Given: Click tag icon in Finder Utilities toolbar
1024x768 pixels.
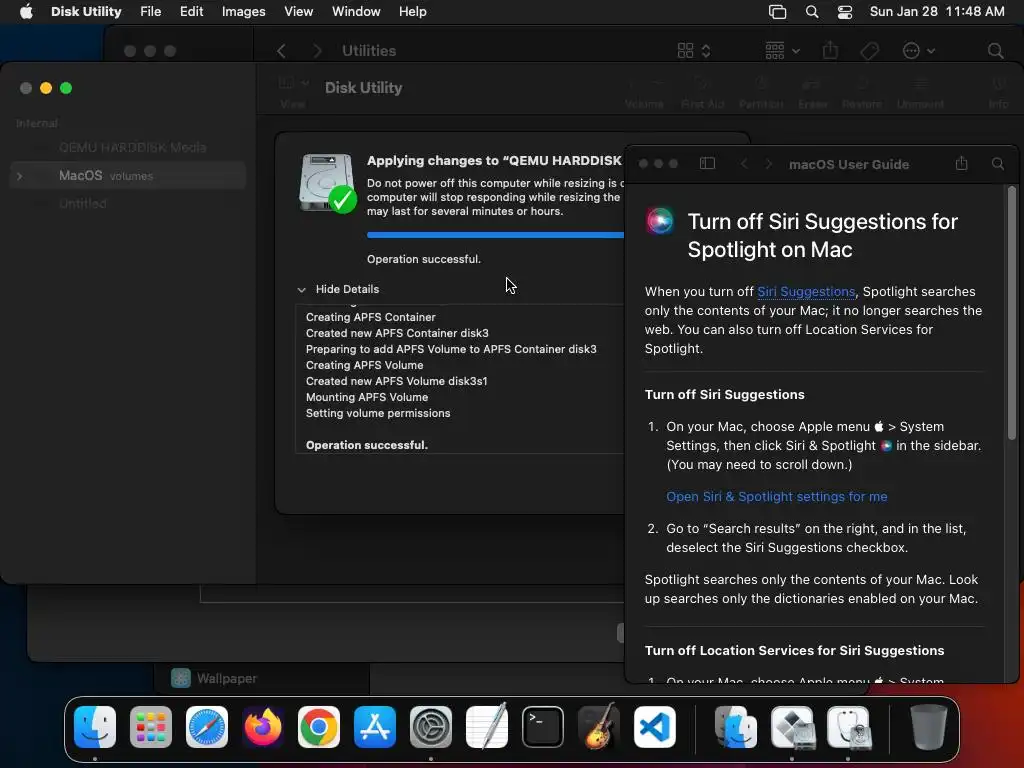Looking at the screenshot, I should click(870, 50).
